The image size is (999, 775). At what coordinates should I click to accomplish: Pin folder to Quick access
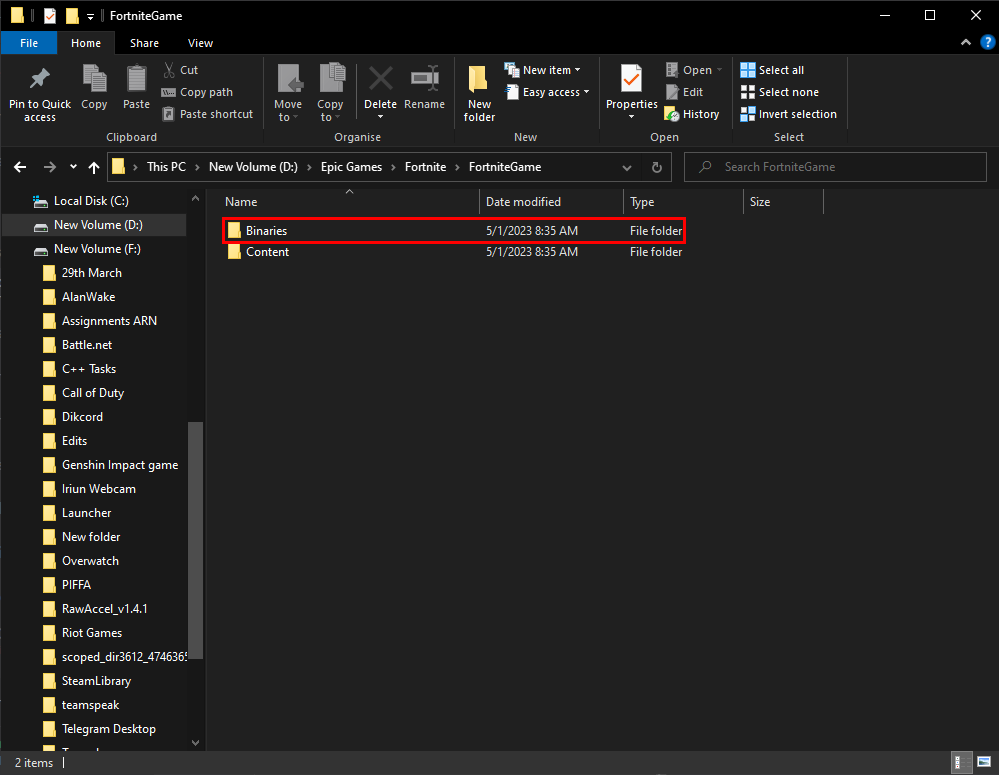tap(40, 94)
